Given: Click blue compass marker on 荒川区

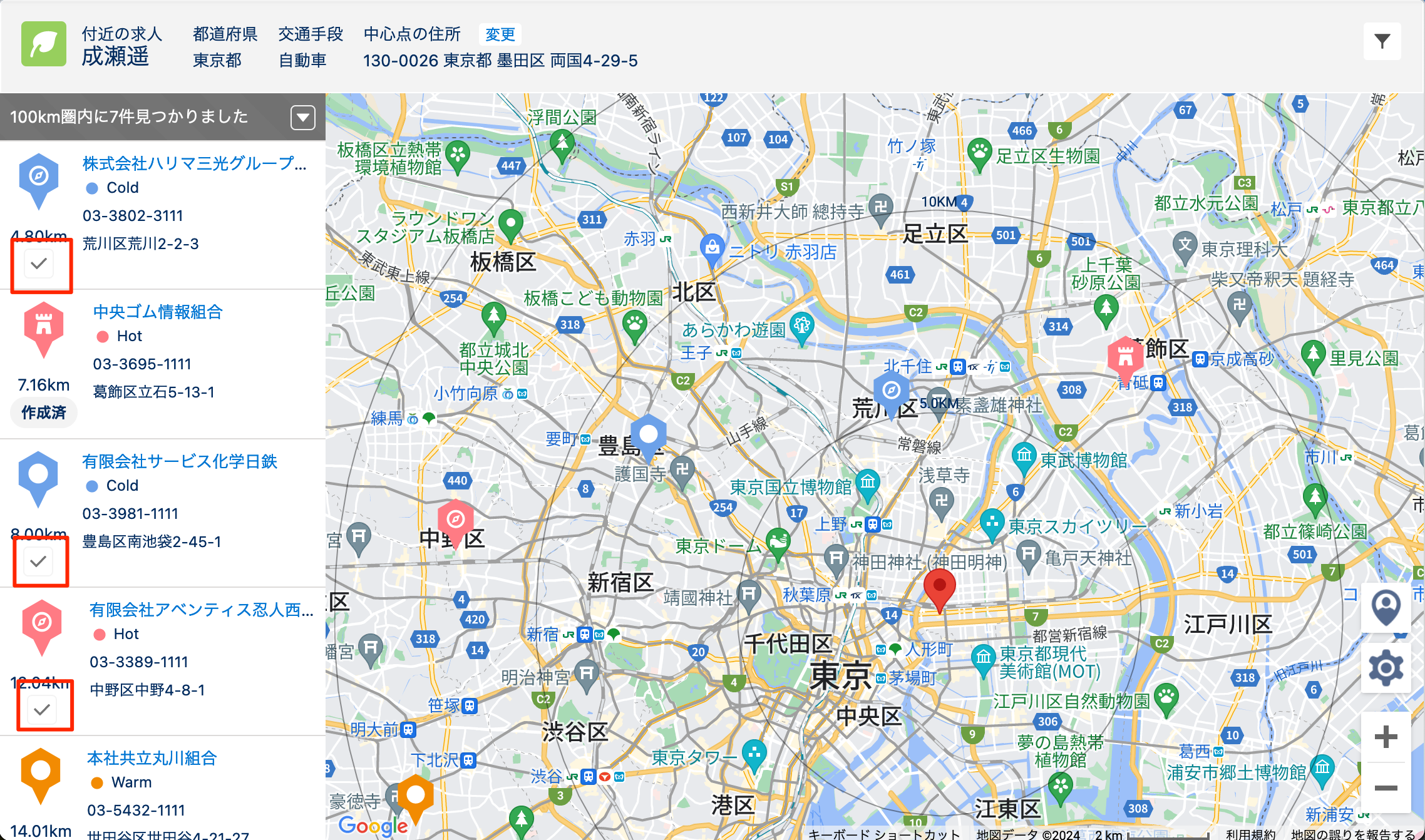Looking at the screenshot, I should (892, 394).
